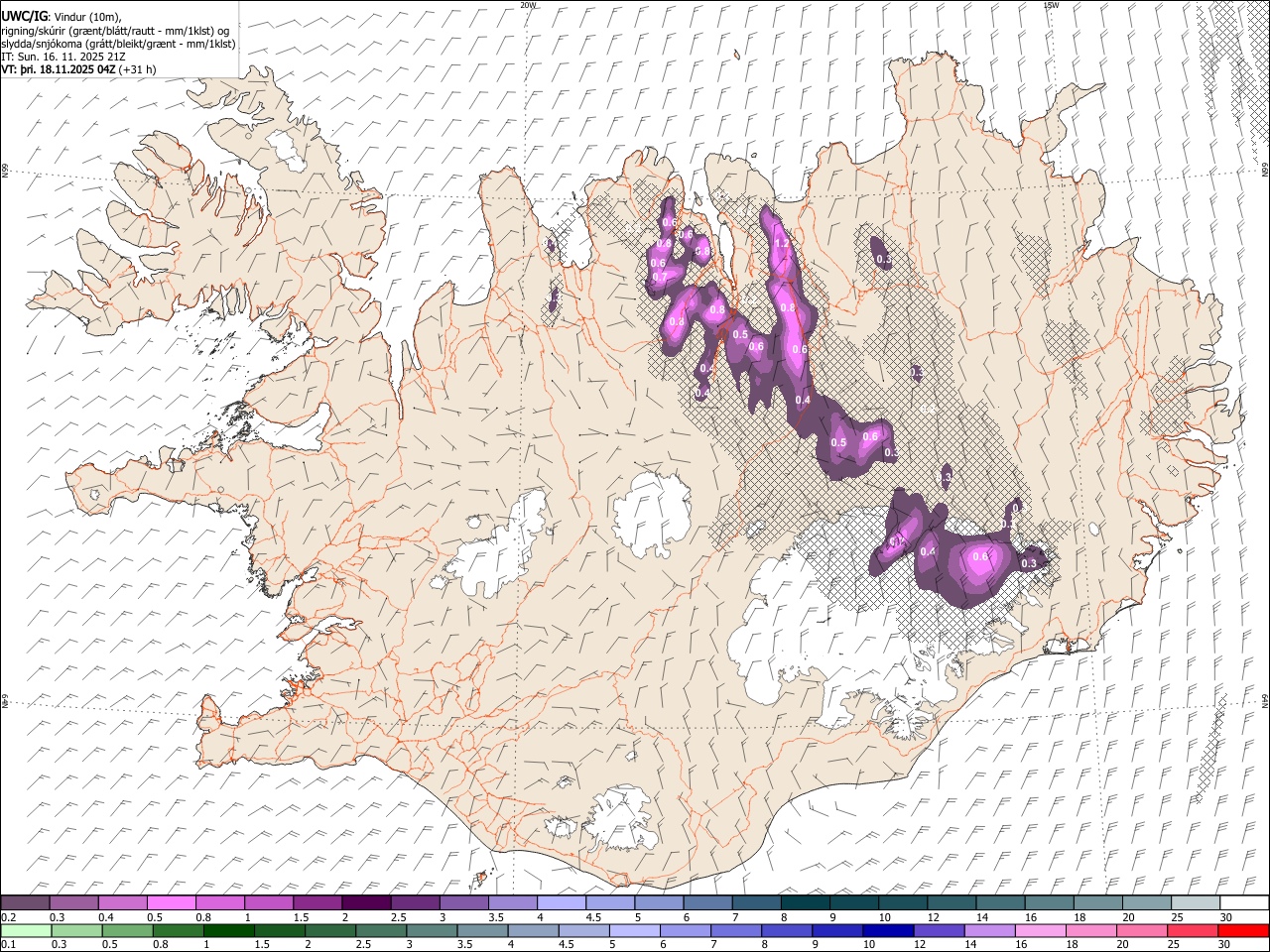The width and height of the screenshot is (1270, 952).
Task: Pick upper scale lavender swatch 4–4.5
Action: tap(562, 902)
